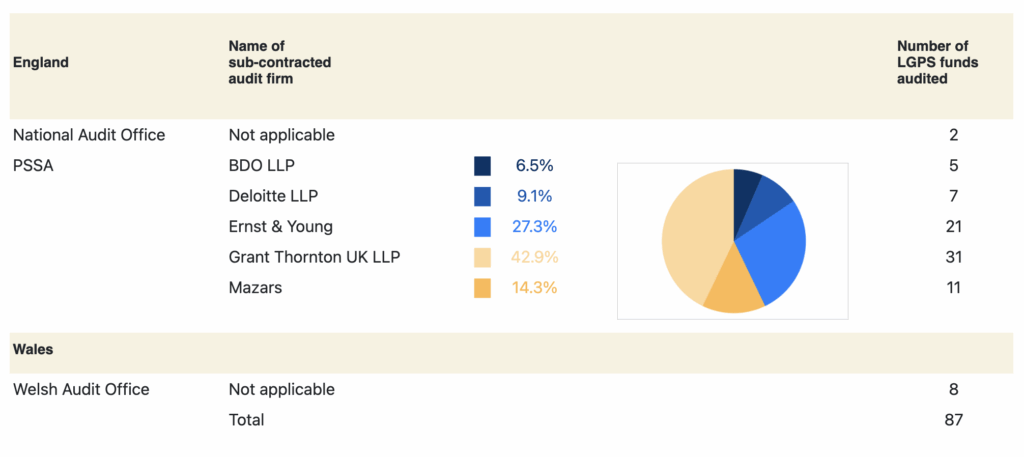Click the 'Name of sub-contracted audit firm' header
This screenshot has height=457, width=1024.
point(280,62)
